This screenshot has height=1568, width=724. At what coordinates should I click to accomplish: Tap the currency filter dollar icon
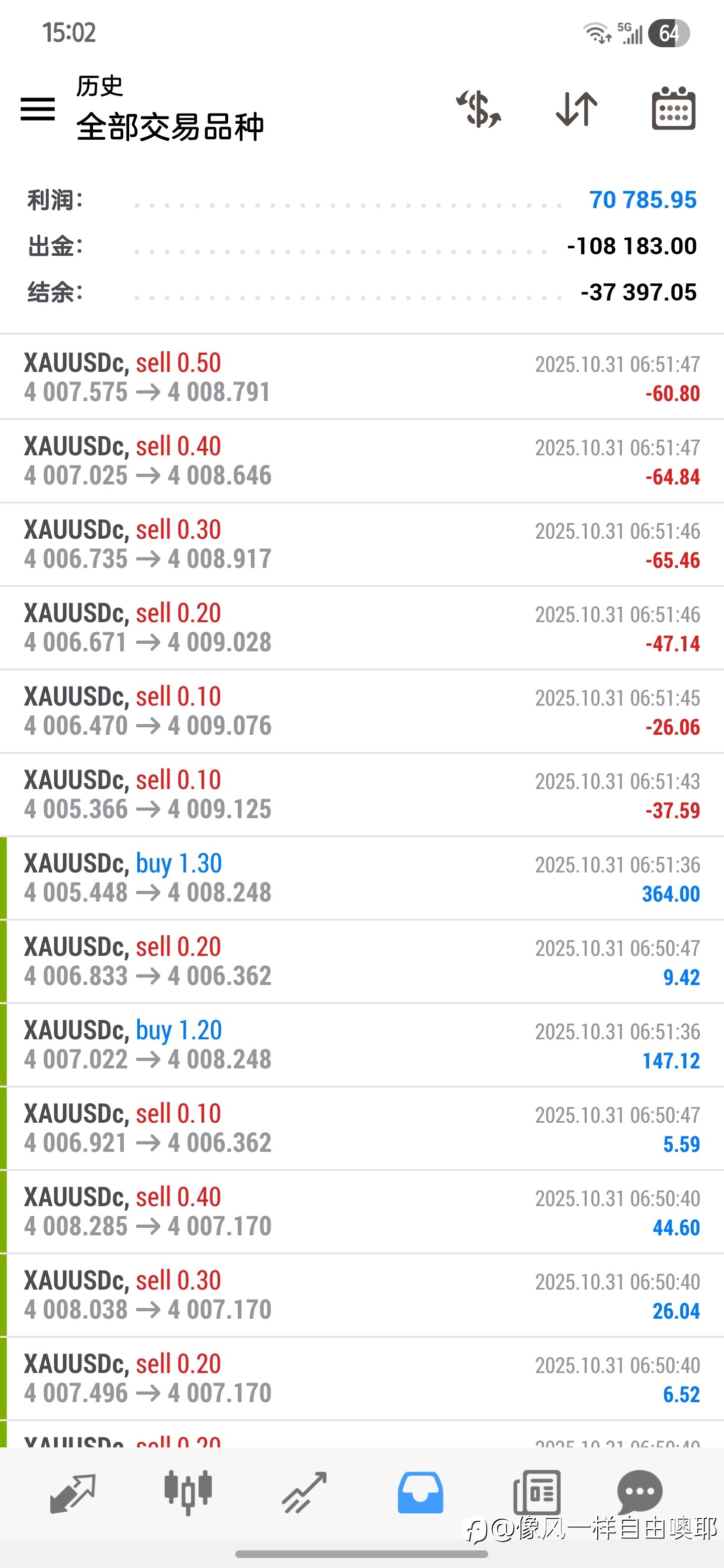pyautogui.click(x=479, y=109)
